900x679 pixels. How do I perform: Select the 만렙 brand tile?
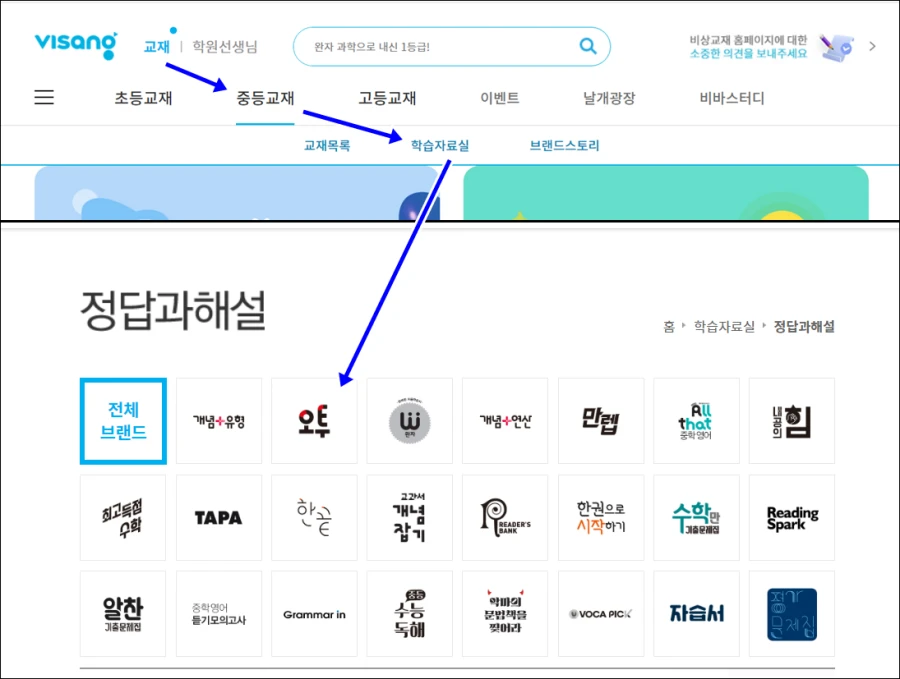click(601, 421)
